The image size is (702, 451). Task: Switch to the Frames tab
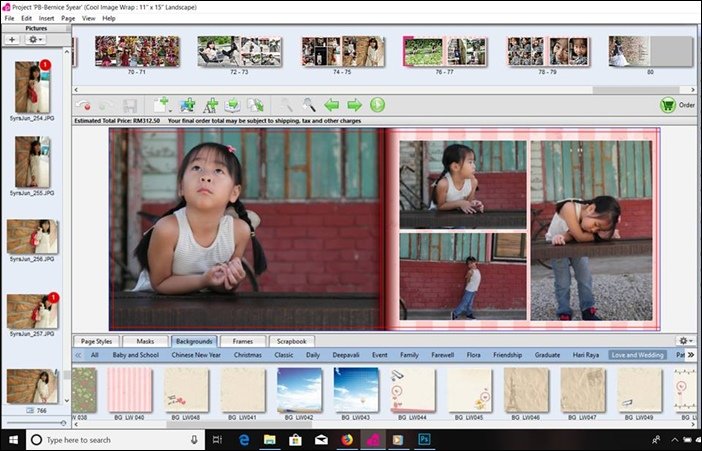point(243,341)
